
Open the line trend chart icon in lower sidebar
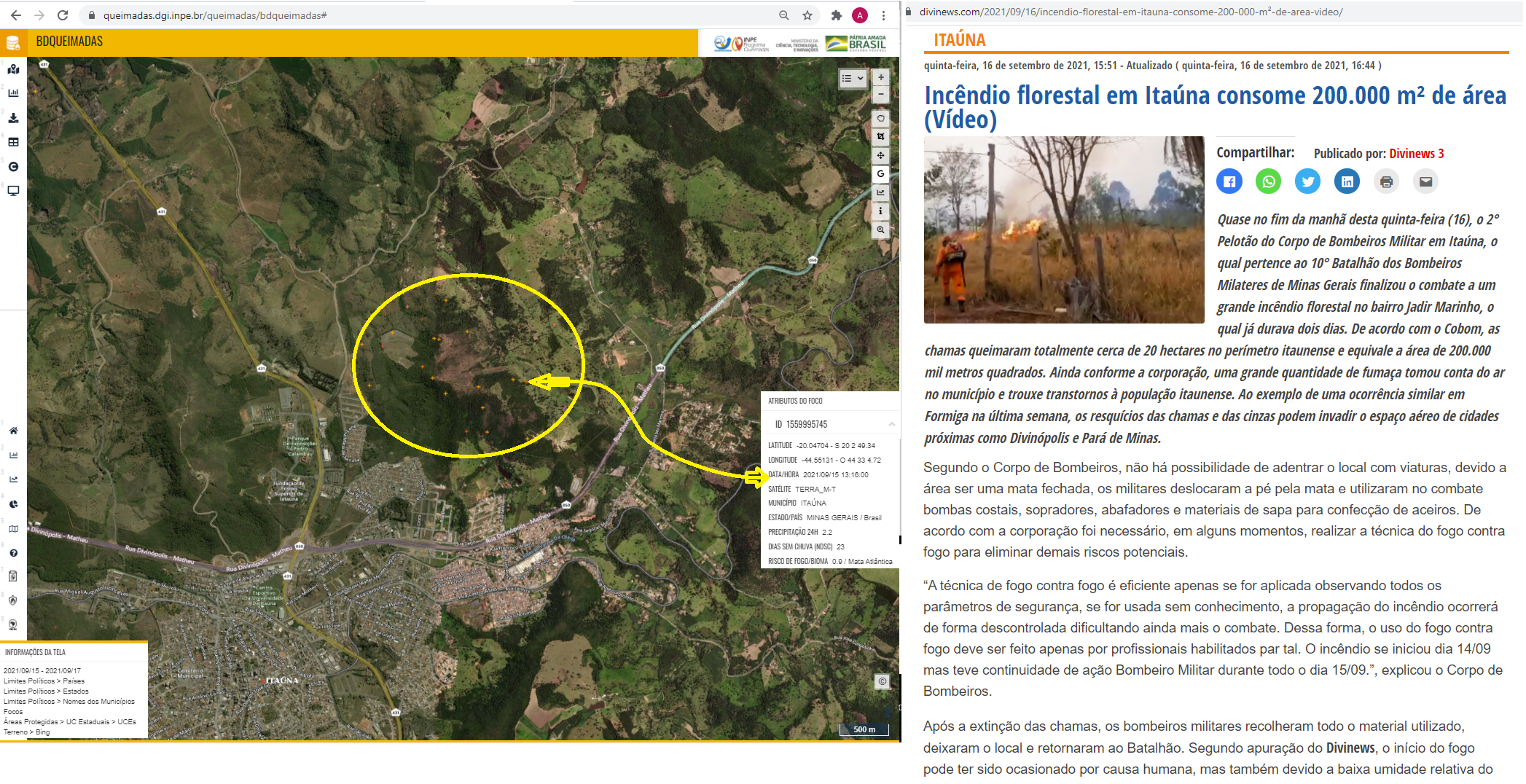[x=13, y=479]
